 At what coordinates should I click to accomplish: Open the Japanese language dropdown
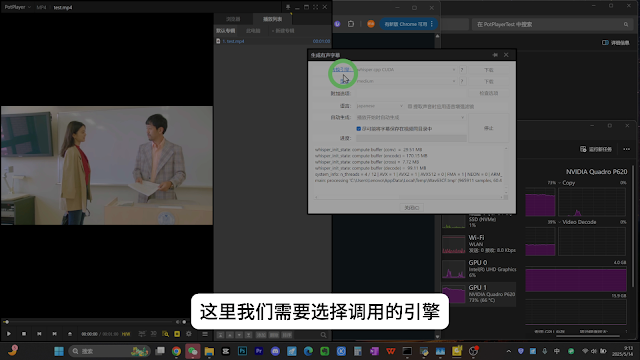point(380,106)
